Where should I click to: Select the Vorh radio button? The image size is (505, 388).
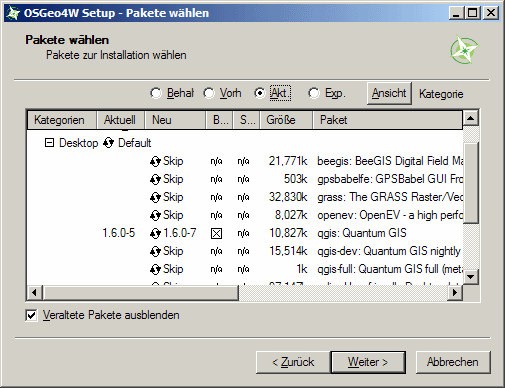click(209, 93)
